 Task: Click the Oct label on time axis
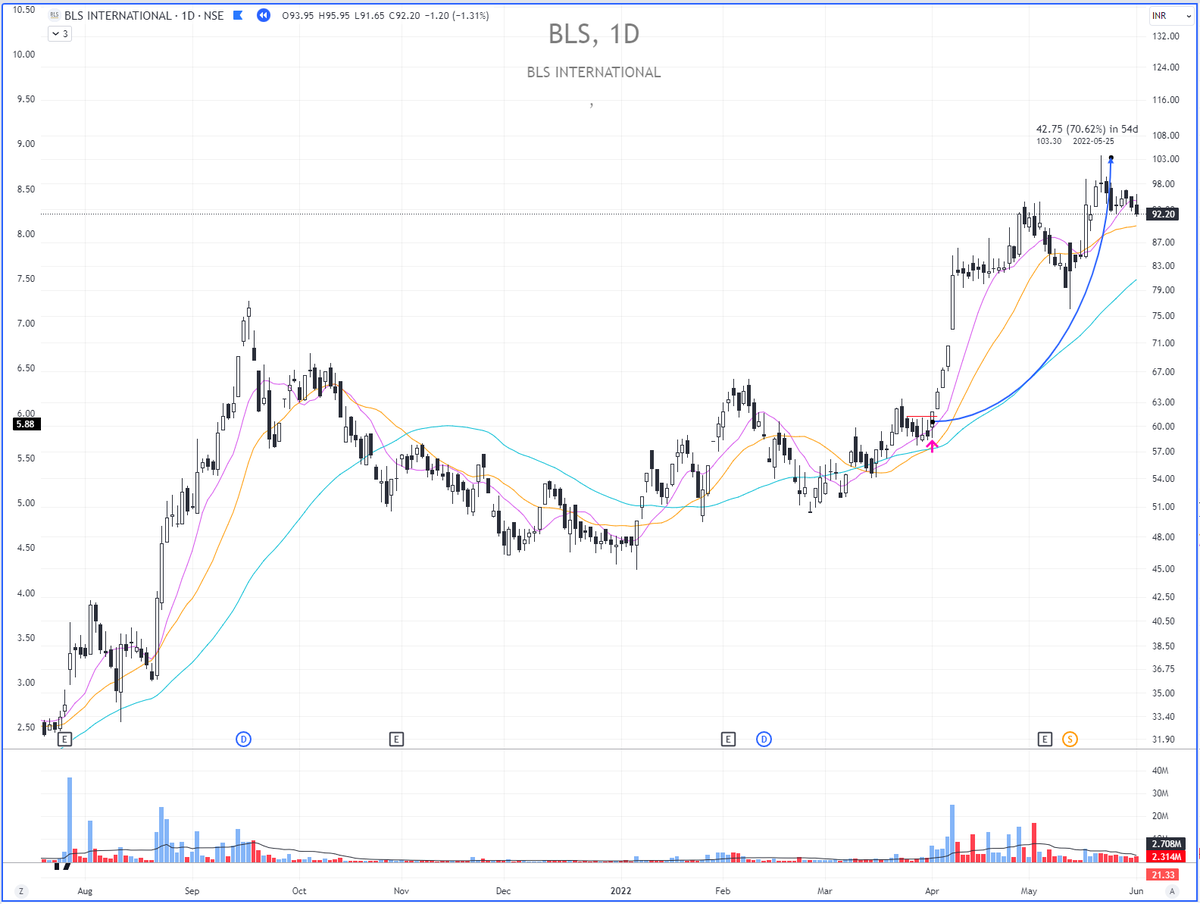click(x=298, y=889)
